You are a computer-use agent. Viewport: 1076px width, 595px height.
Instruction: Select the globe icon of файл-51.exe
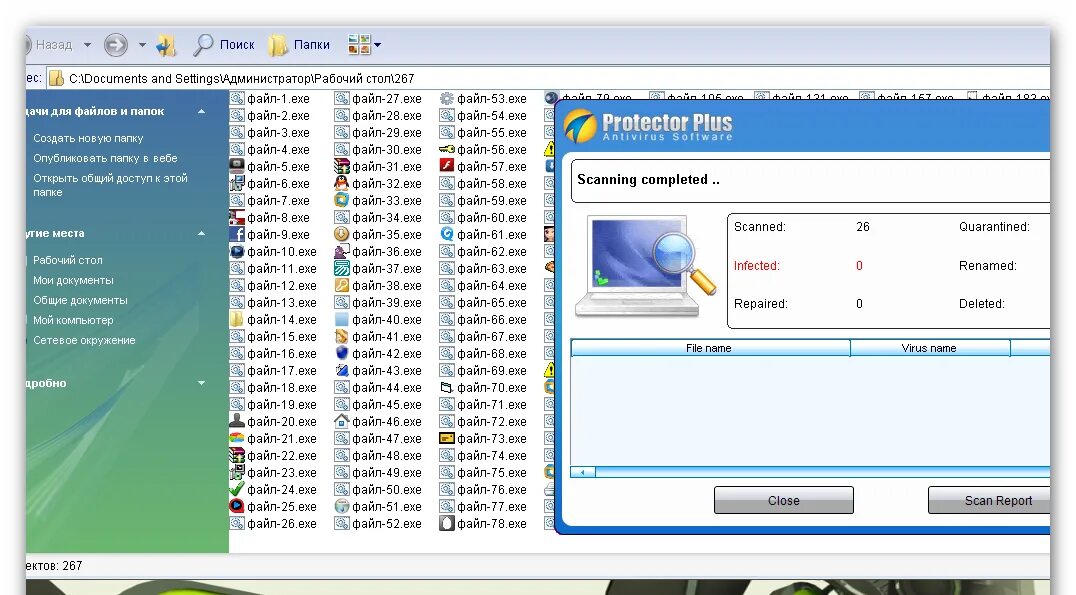click(x=342, y=506)
